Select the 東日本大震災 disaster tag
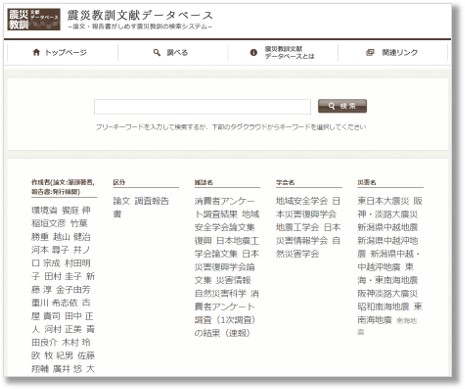The width and height of the screenshot is (465, 389). point(383,201)
